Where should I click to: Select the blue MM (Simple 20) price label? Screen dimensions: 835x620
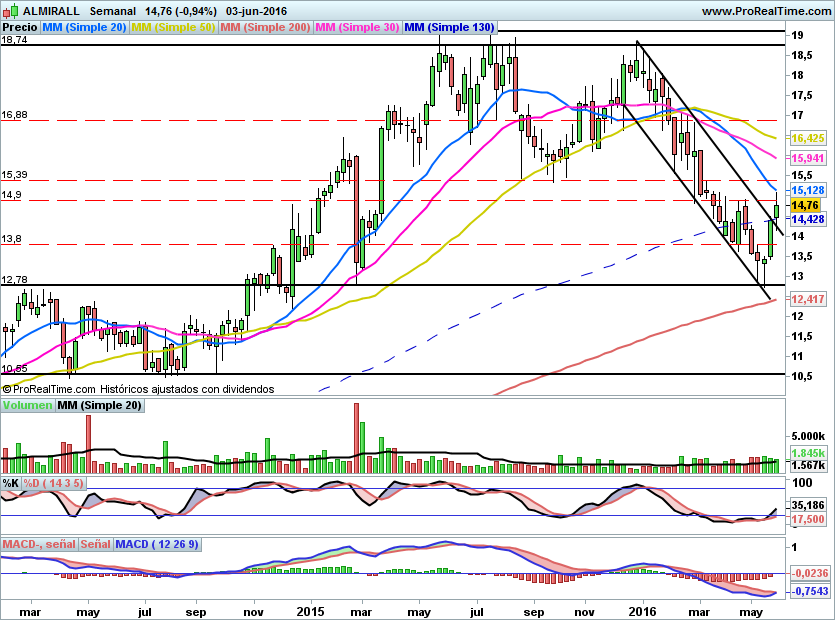84,27
